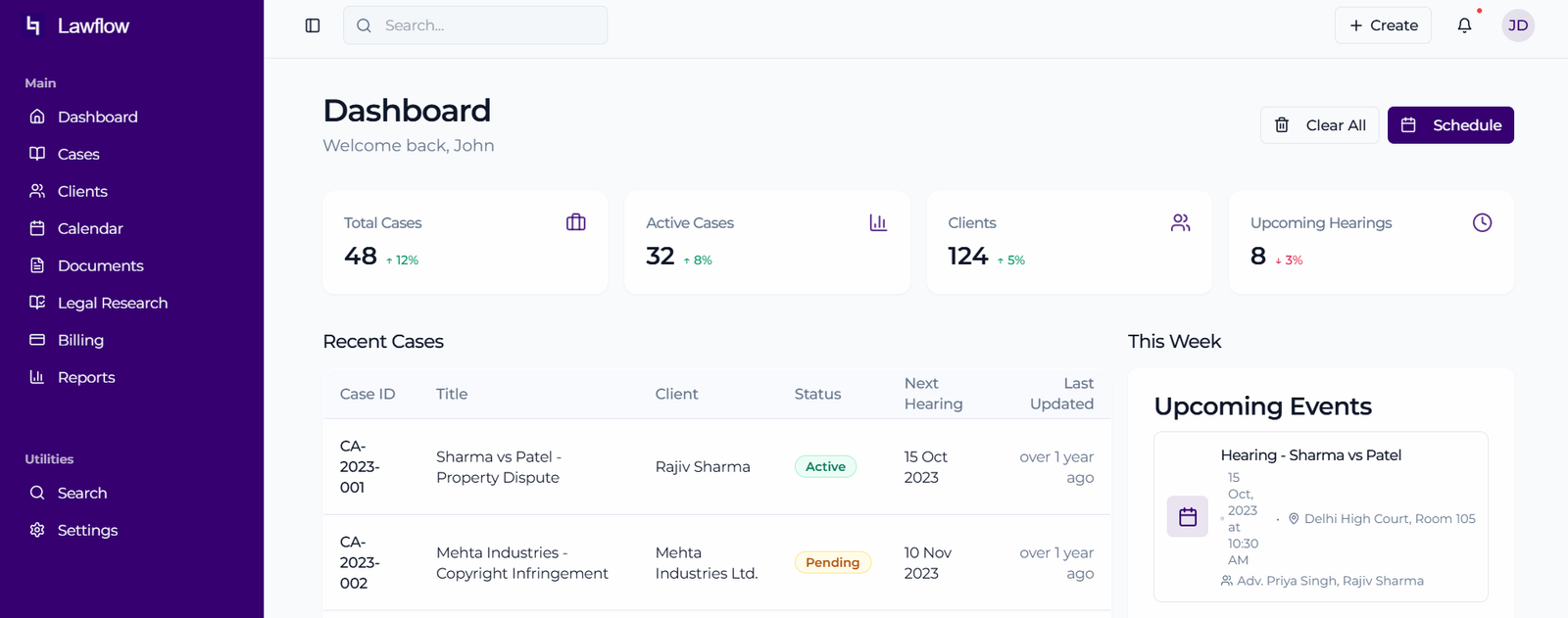Screen dimensions: 1568x618
Task: Open the notifications bell
Action: tap(1464, 25)
